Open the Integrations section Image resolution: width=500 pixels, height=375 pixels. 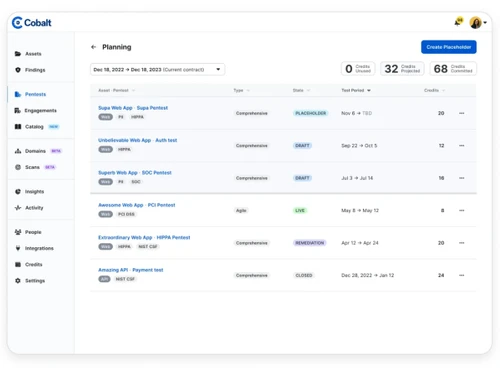[39, 248]
